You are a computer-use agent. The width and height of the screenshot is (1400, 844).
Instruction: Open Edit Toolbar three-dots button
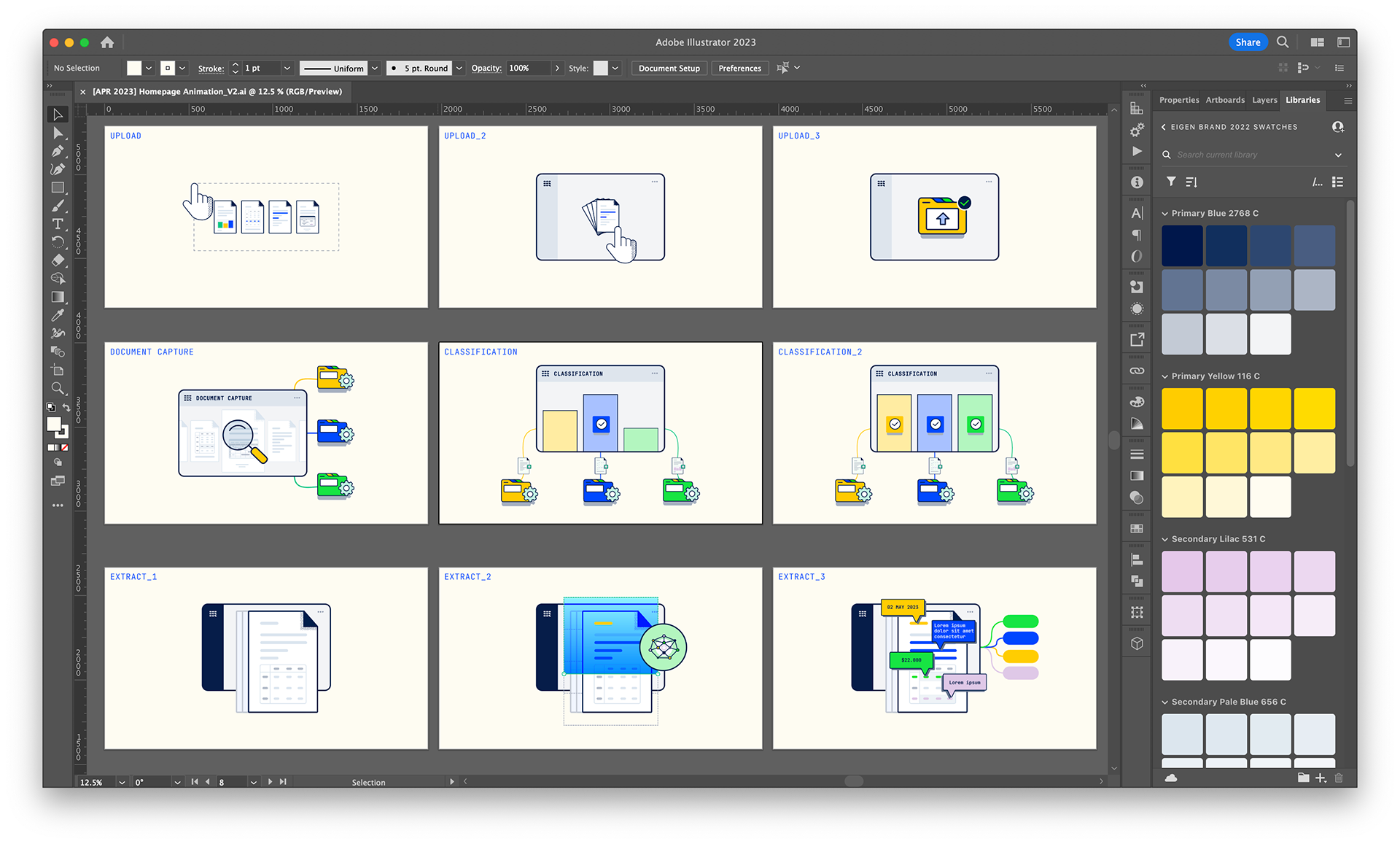tap(58, 505)
